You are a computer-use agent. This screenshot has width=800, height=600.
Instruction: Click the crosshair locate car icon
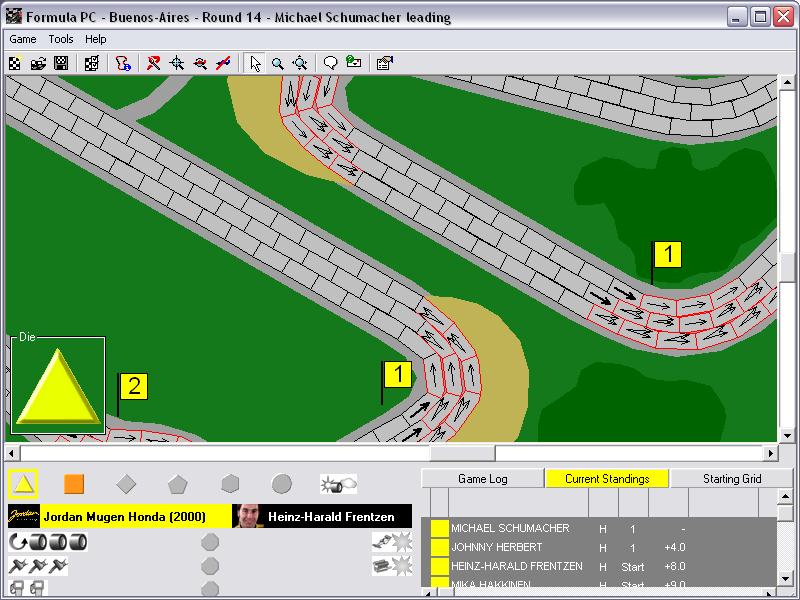coord(177,63)
